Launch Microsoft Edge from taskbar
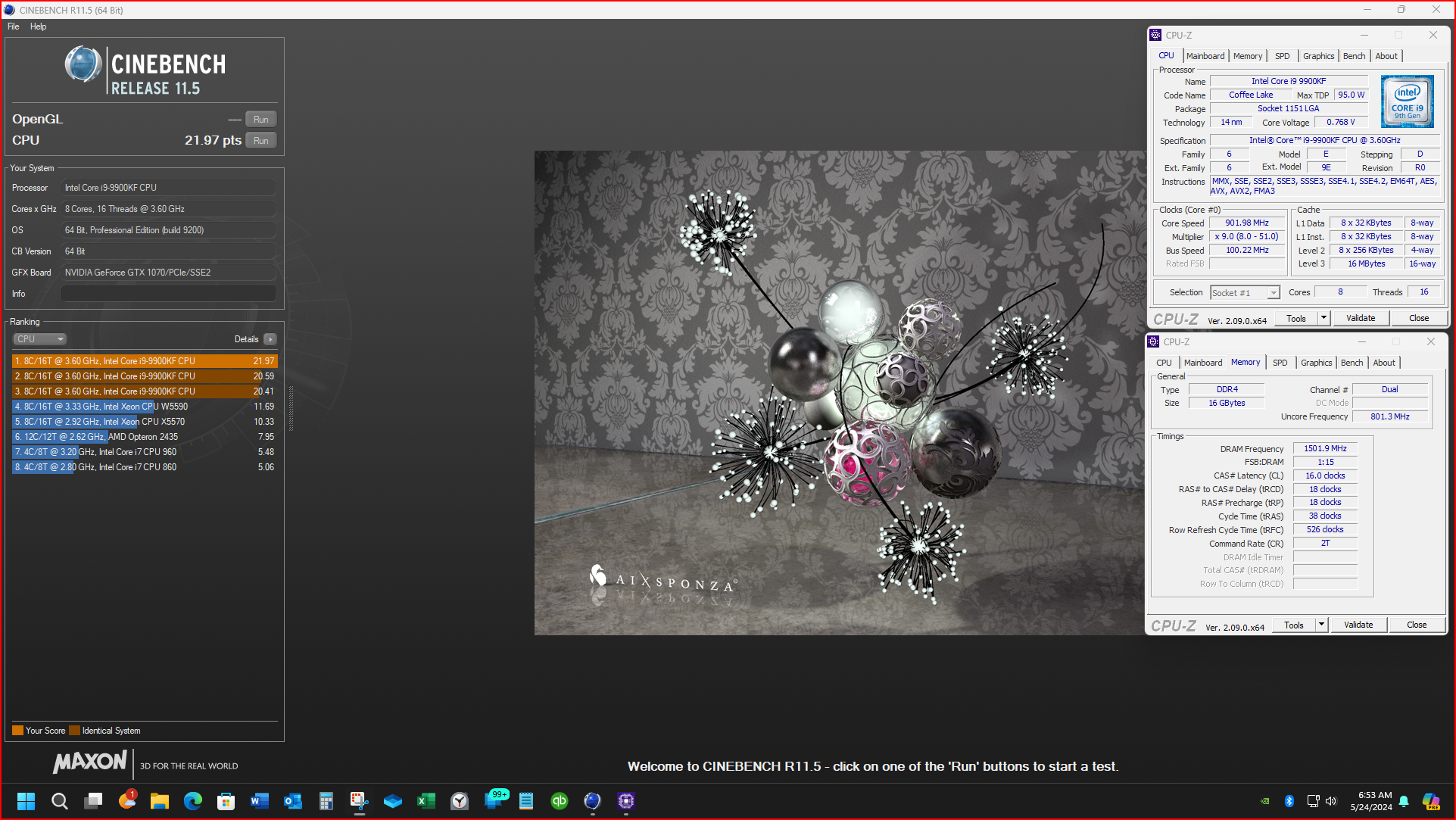This screenshot has width=1456, height=820. [x=193, y=801]
